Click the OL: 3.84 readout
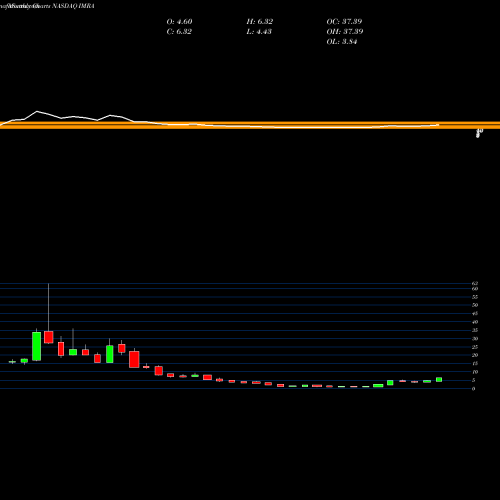 (342, 42)
